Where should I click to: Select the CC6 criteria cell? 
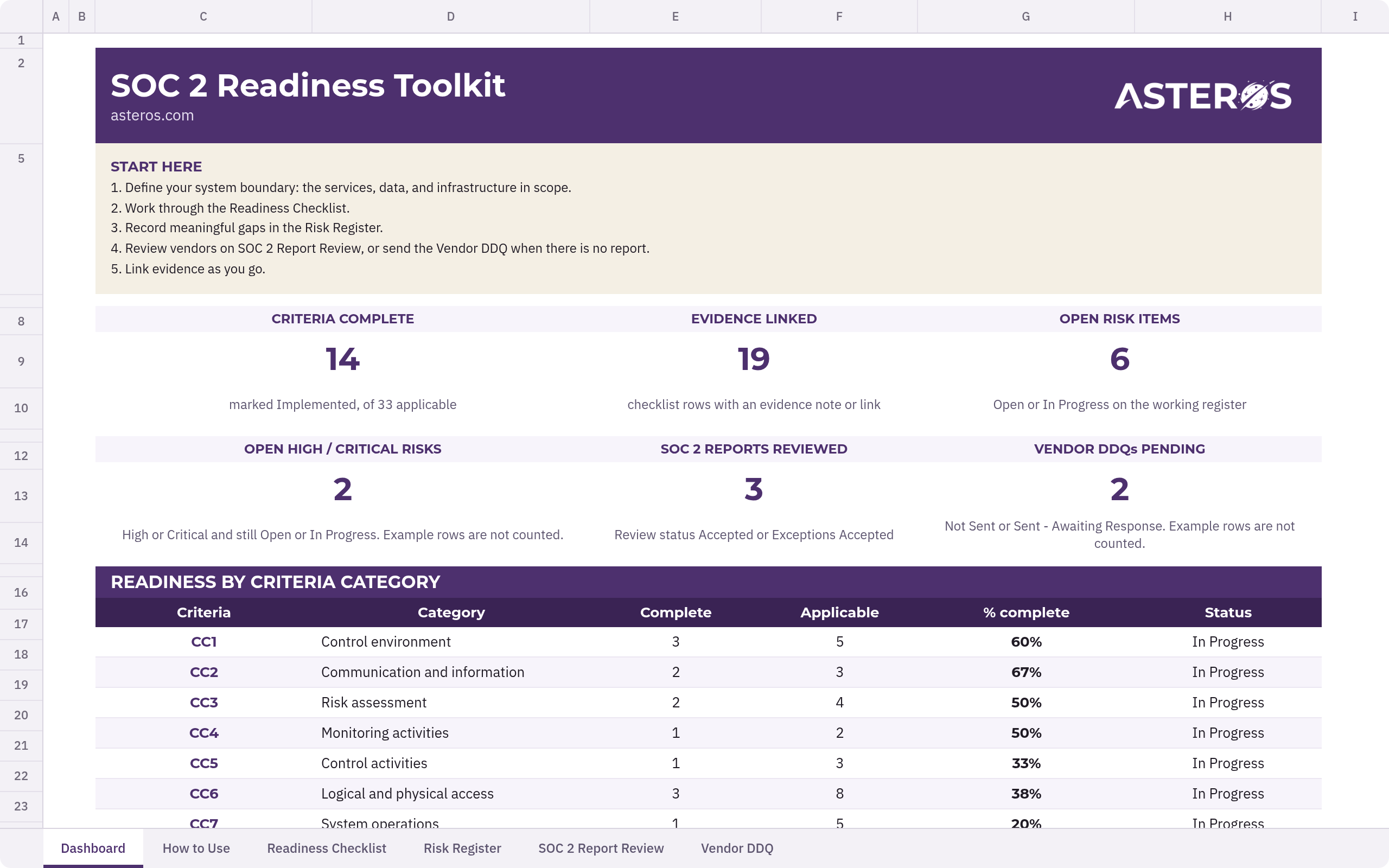(x=204, y=794)
